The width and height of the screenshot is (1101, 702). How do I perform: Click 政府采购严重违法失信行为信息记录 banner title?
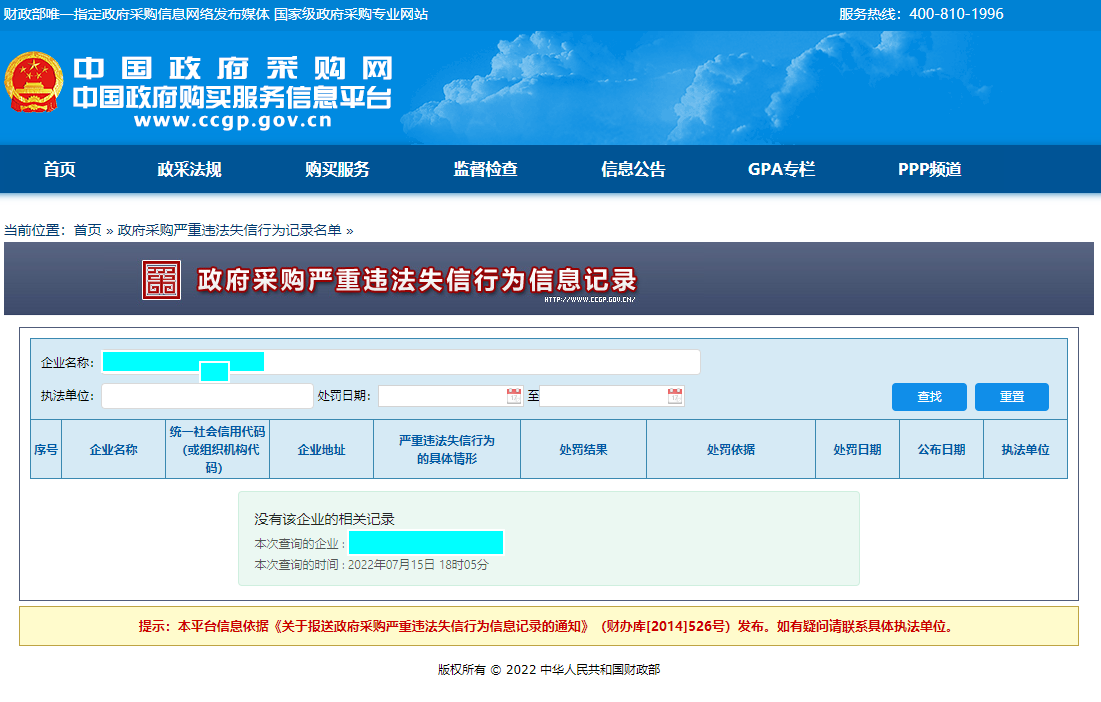point(416,280)
